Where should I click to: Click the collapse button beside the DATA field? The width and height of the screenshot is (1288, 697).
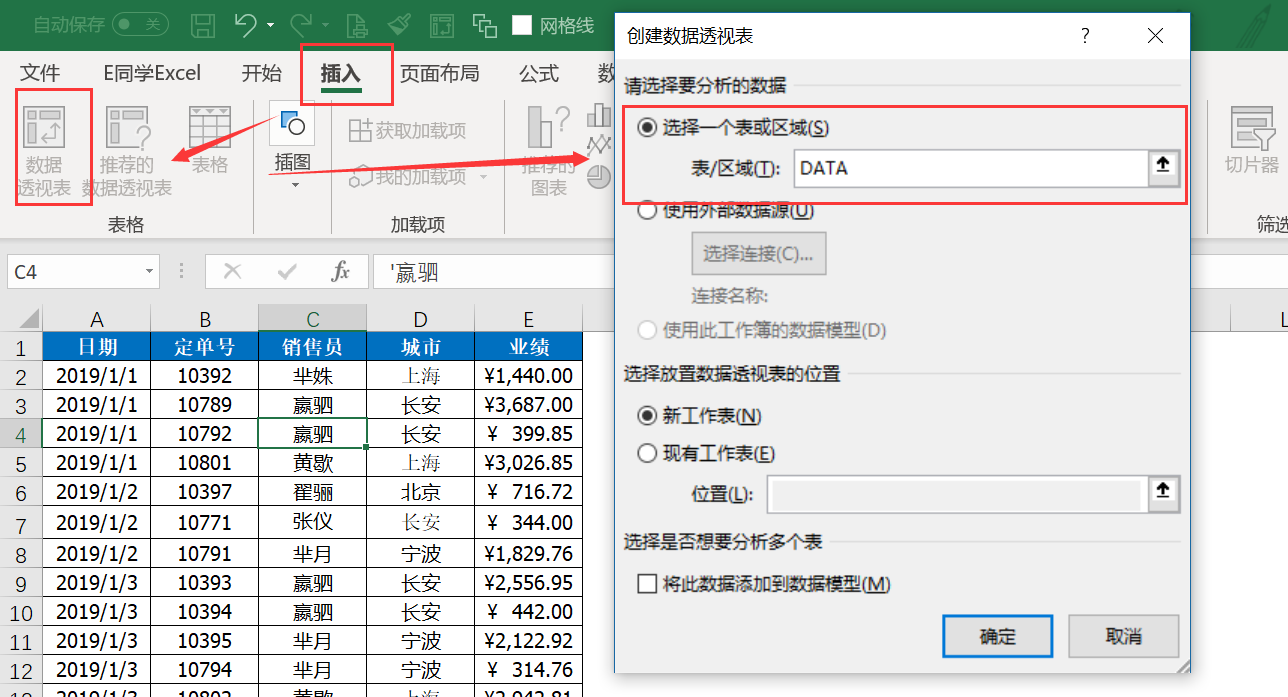tap(1163, 168)
